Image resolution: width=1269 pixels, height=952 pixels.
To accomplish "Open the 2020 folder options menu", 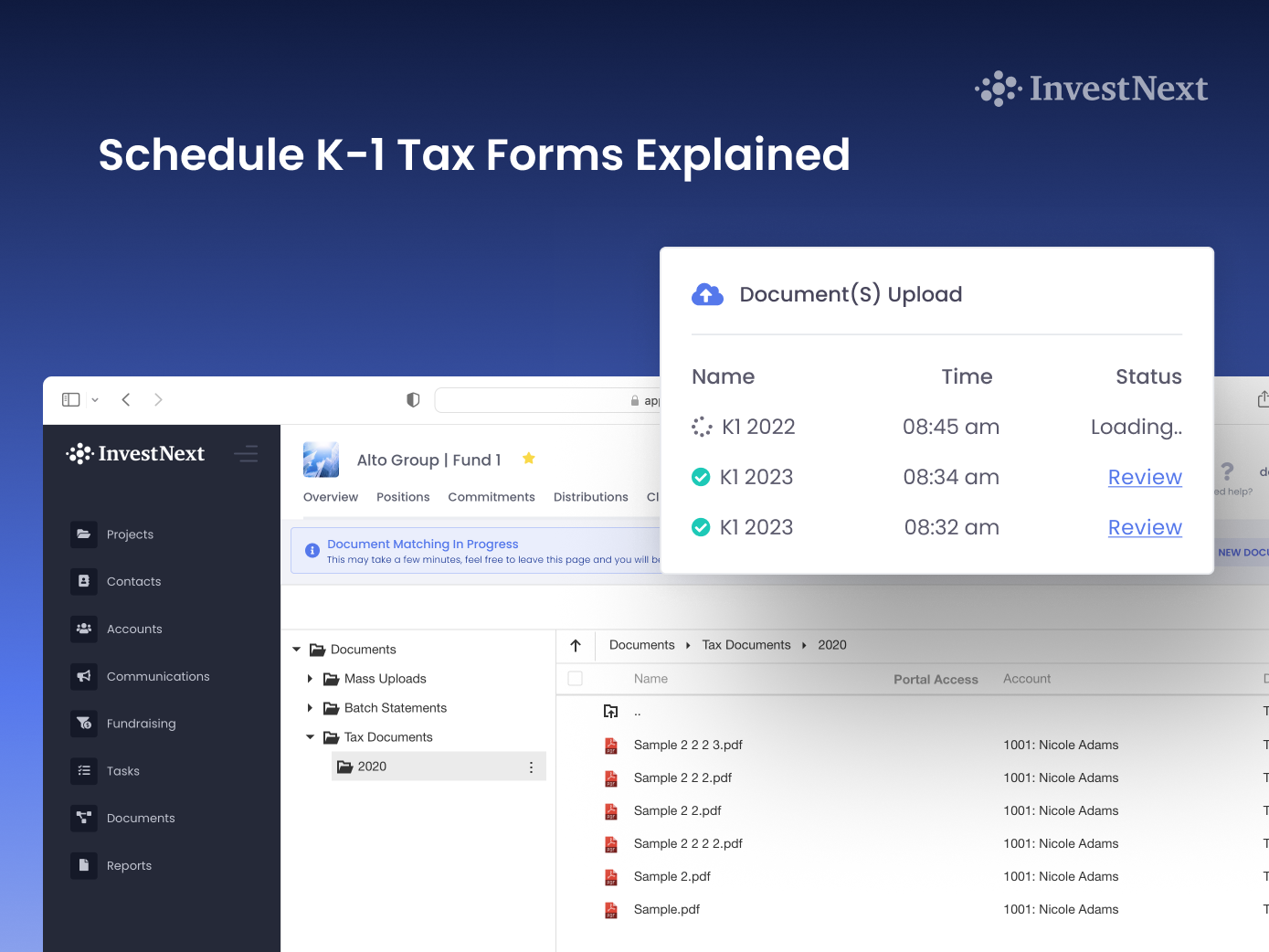I will coord(531,767).
